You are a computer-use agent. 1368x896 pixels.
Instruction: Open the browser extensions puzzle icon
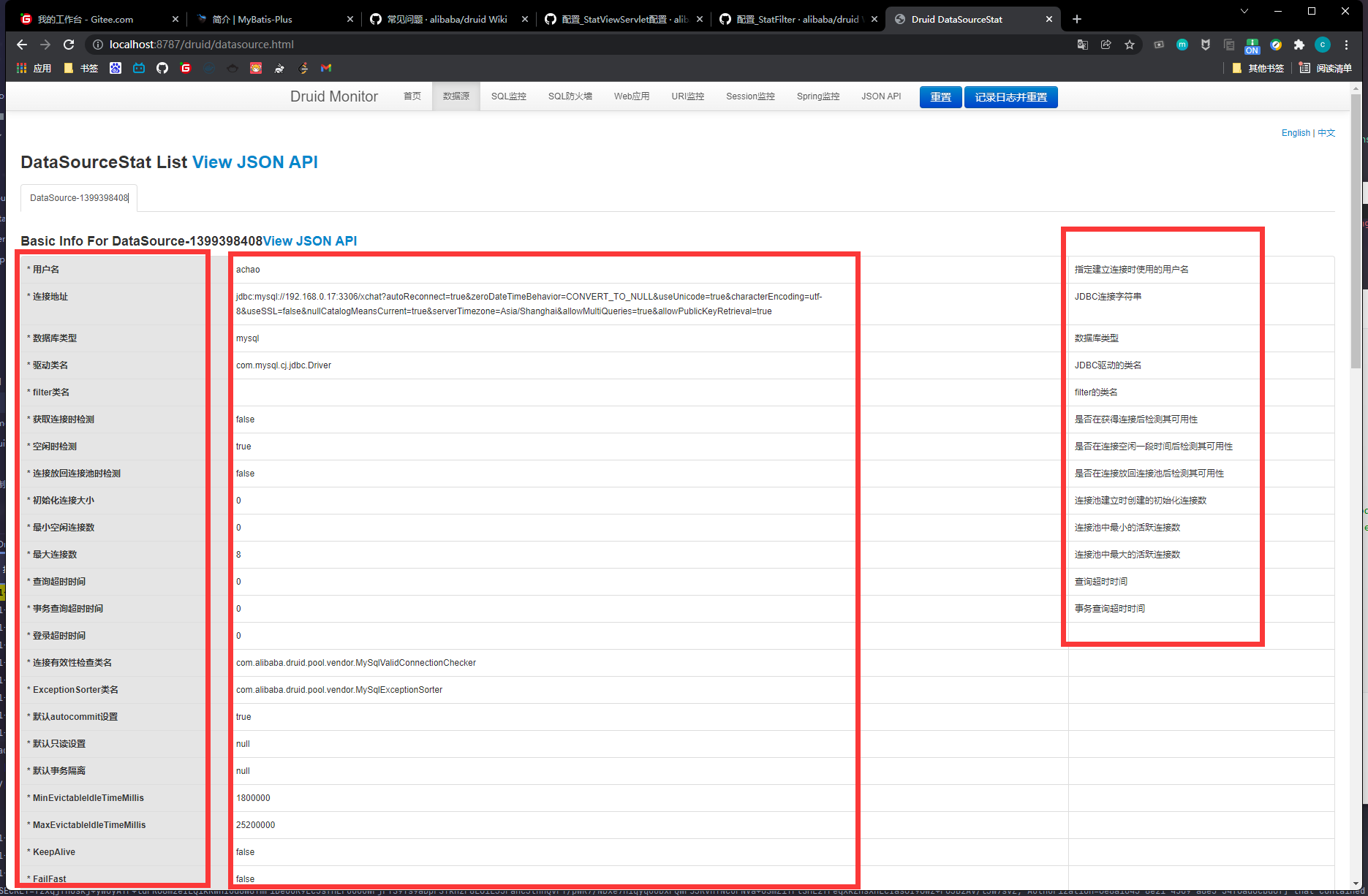point(1299,45)
